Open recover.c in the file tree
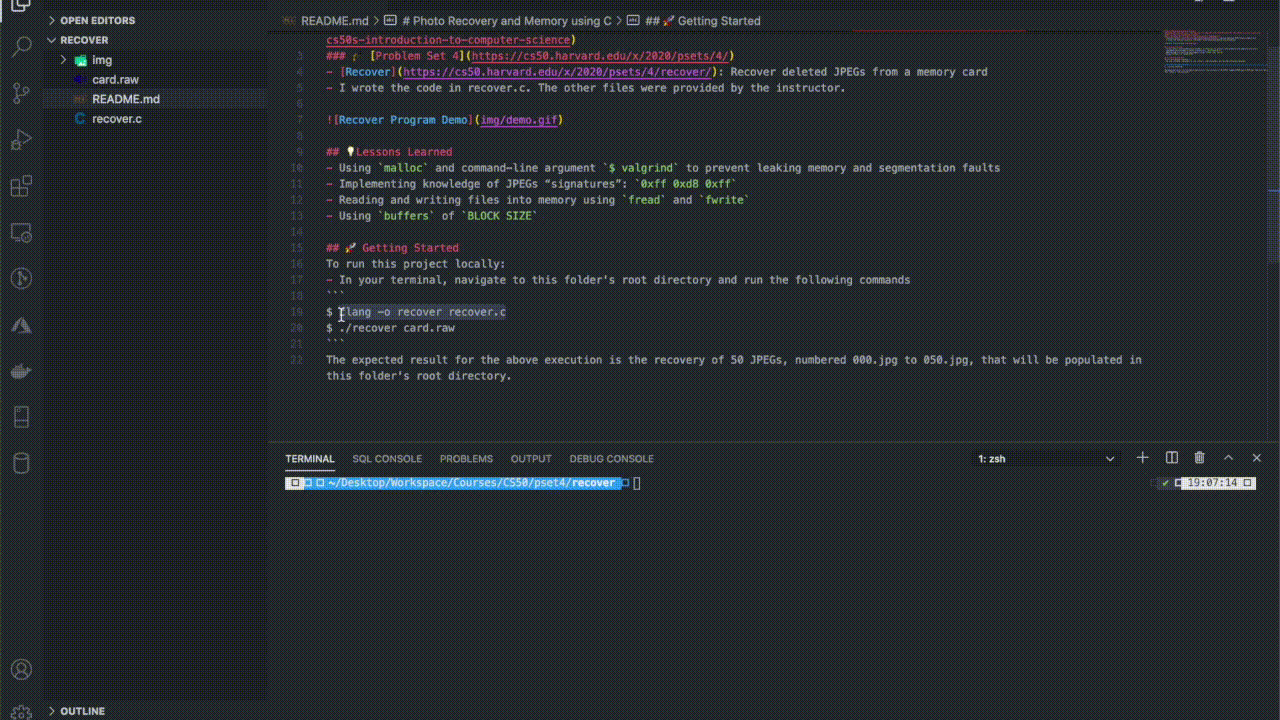Image resolution: width=1280 pixels, height=720 pixels. [x=155, y=119]
